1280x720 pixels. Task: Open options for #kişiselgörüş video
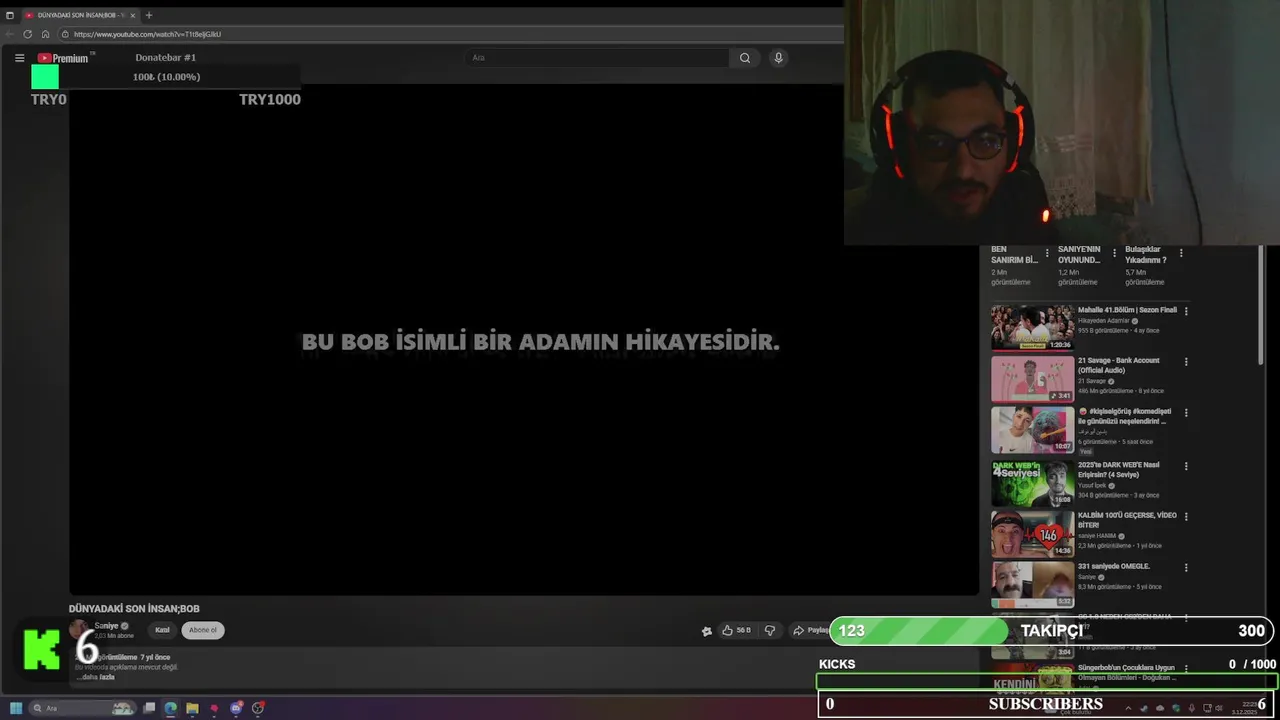(x=1186, y=412)
